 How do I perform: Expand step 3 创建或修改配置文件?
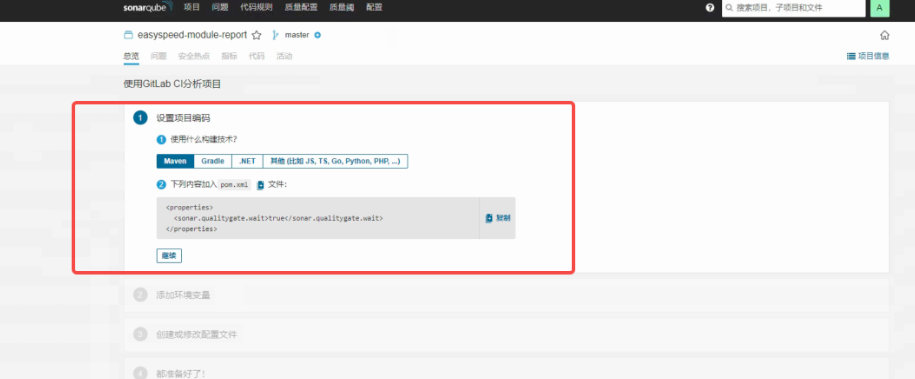(197, 335)
